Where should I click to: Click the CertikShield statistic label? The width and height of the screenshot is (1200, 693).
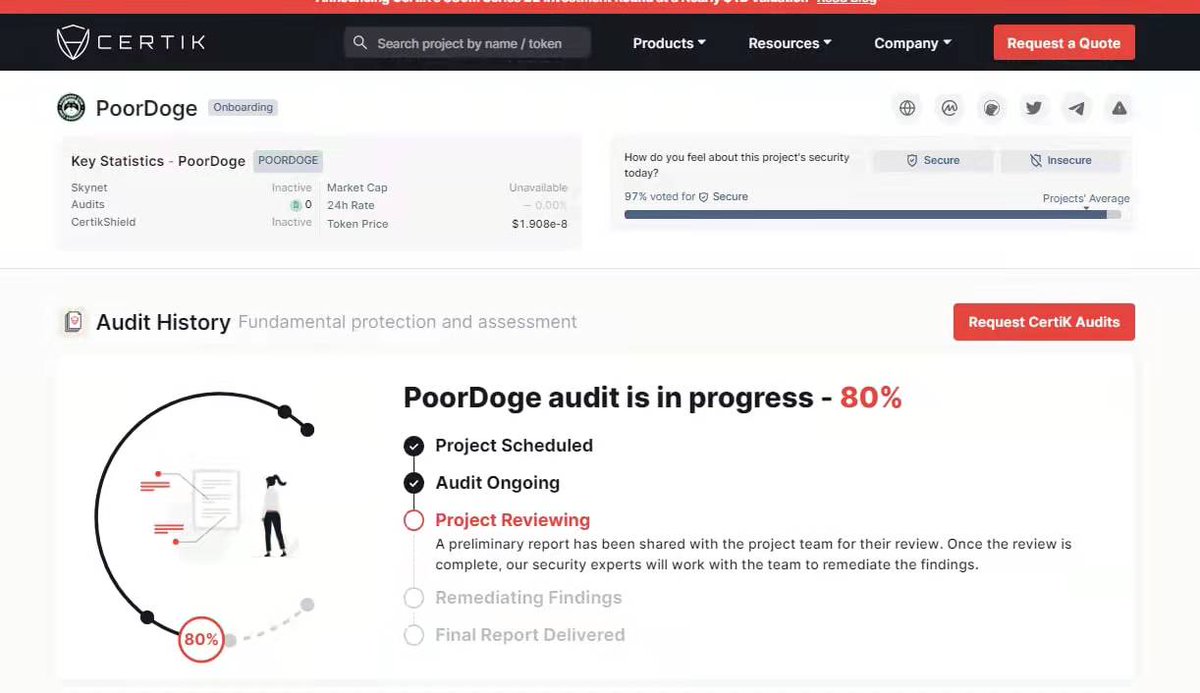pos(103,222)
